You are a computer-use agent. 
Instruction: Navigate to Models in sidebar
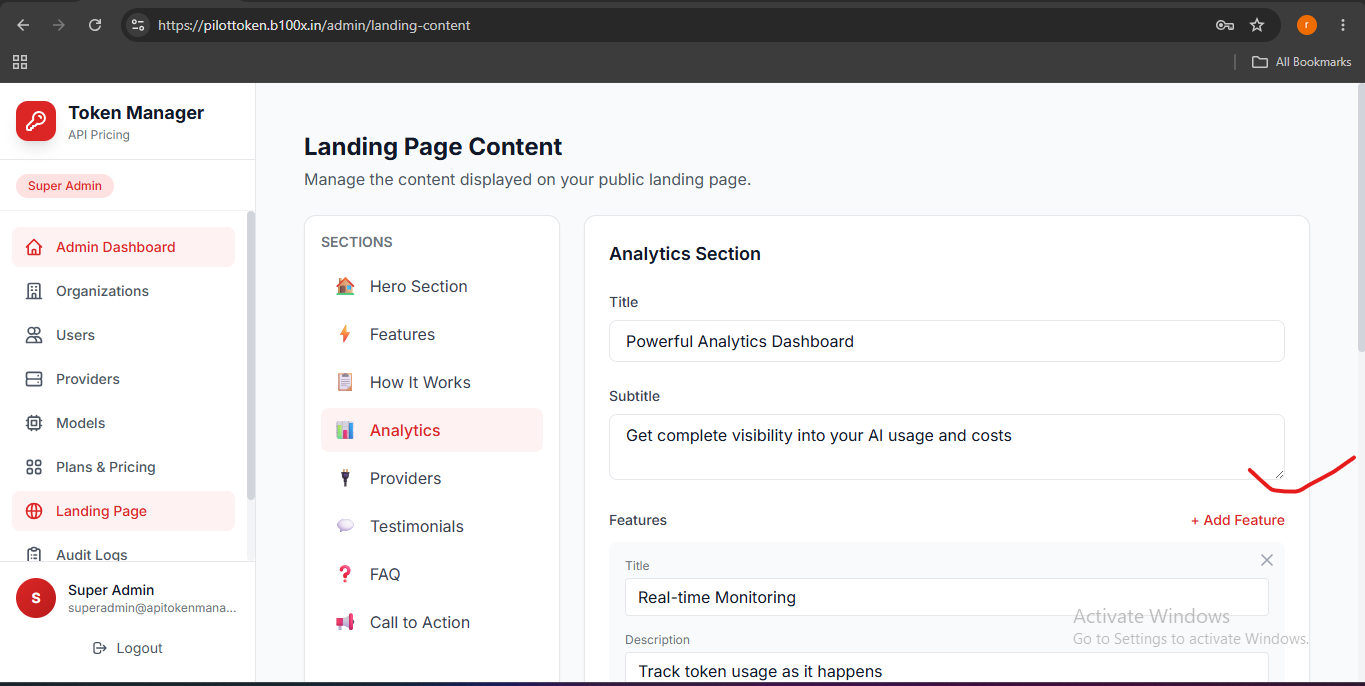coord(123,423)
